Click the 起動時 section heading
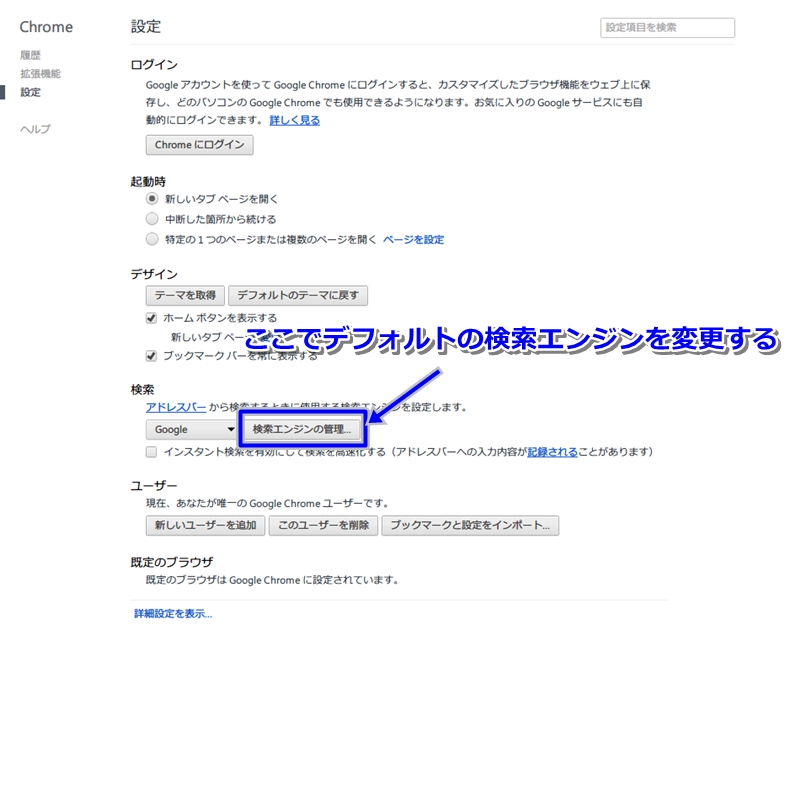 (x=148, y=182)
